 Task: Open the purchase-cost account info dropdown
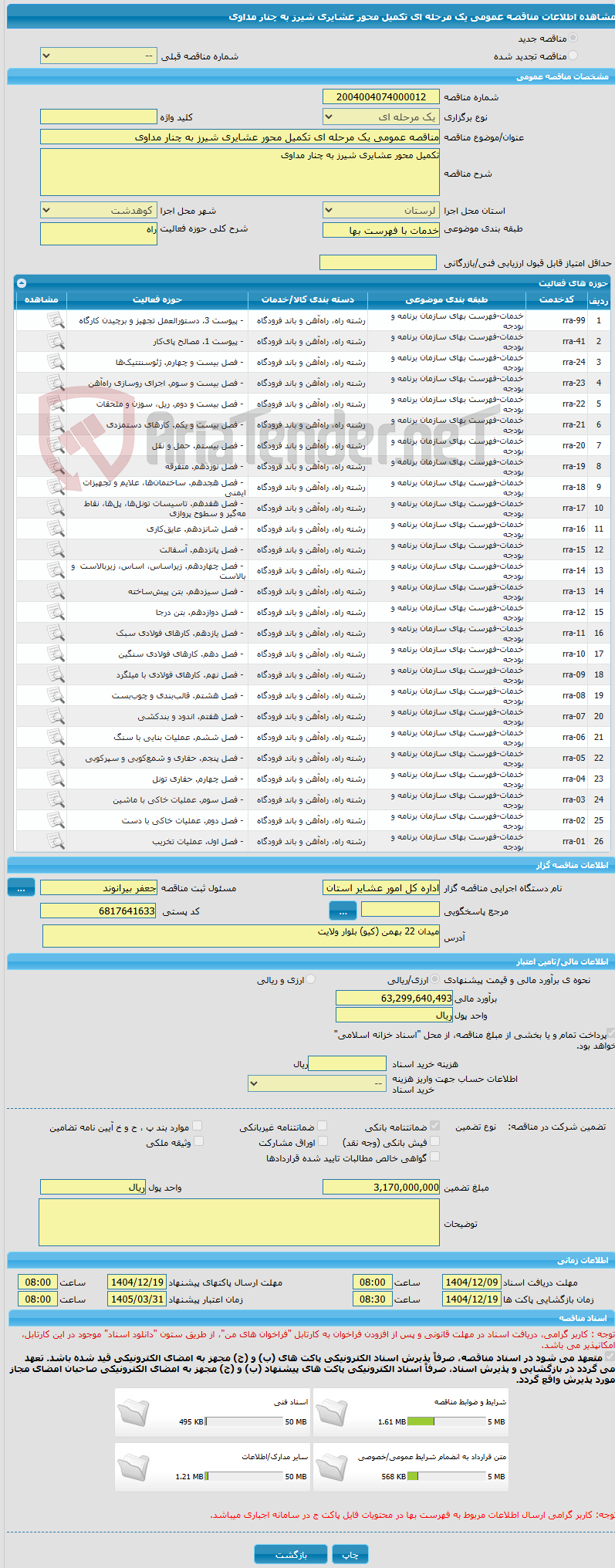coord(317,1083)
